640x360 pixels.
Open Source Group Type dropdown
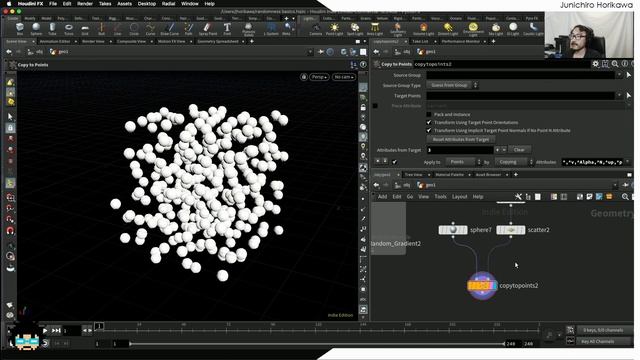click(452, 85)
